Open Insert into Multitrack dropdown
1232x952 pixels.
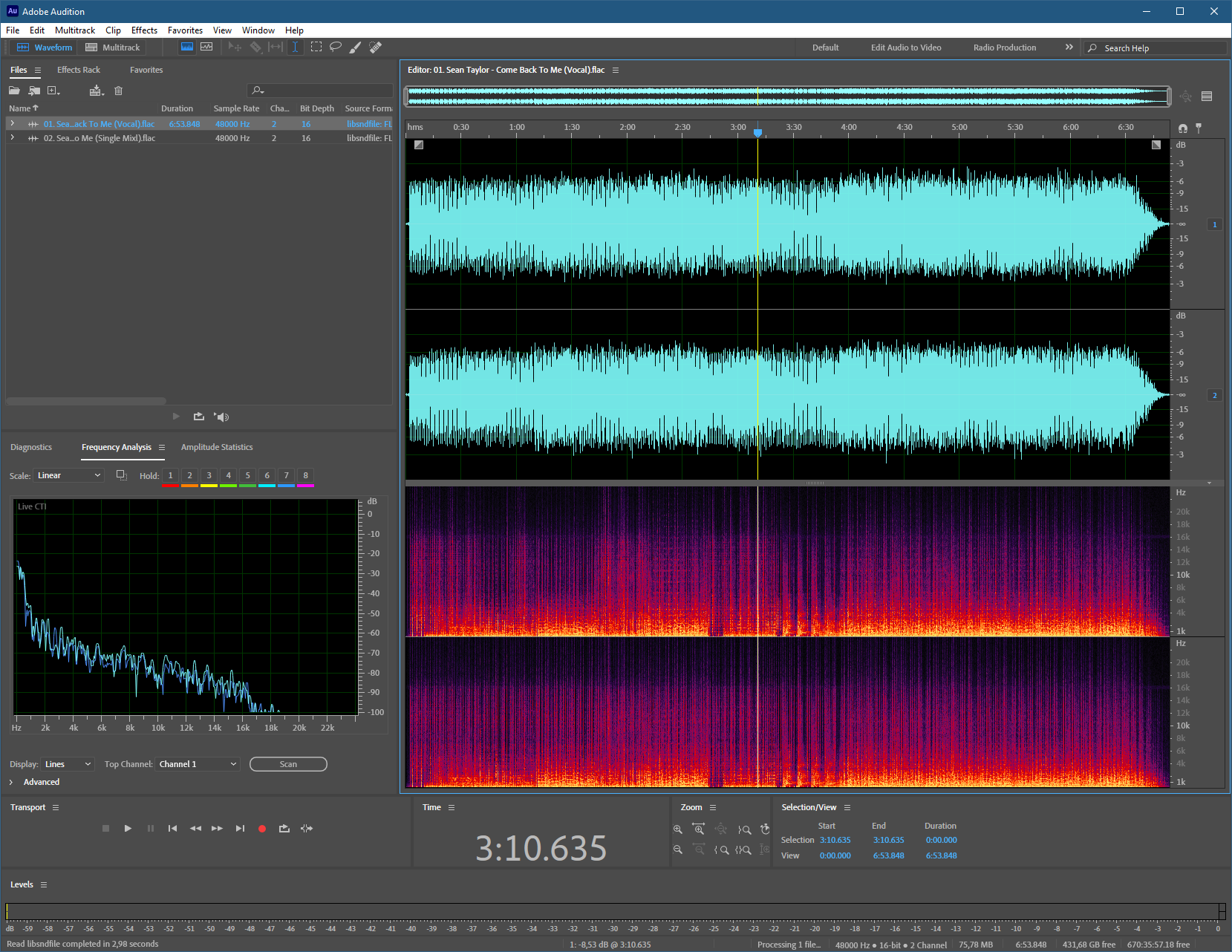(x=97, y=91)
